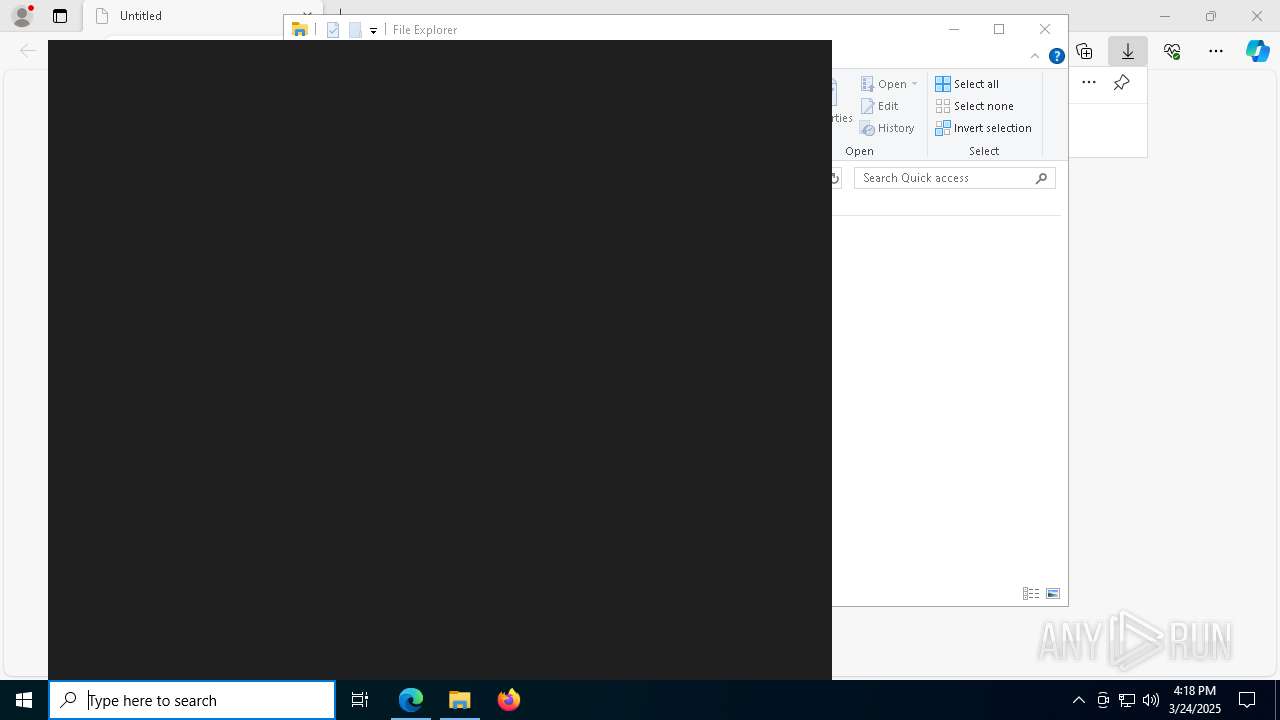Pin the Edge Downloads panel
The image size is (1280, 720).
1122,83
